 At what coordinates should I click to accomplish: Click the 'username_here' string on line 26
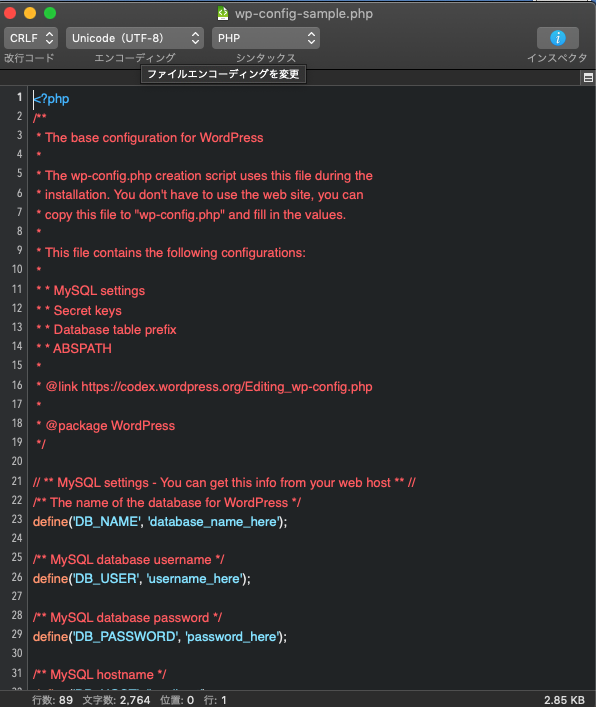click(195, 578)
